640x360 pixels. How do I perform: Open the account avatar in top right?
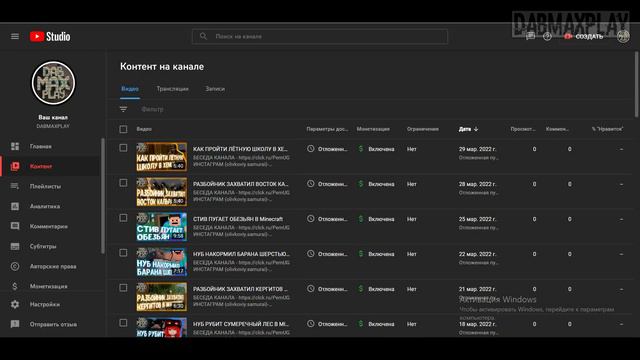[x=623, y=36]
